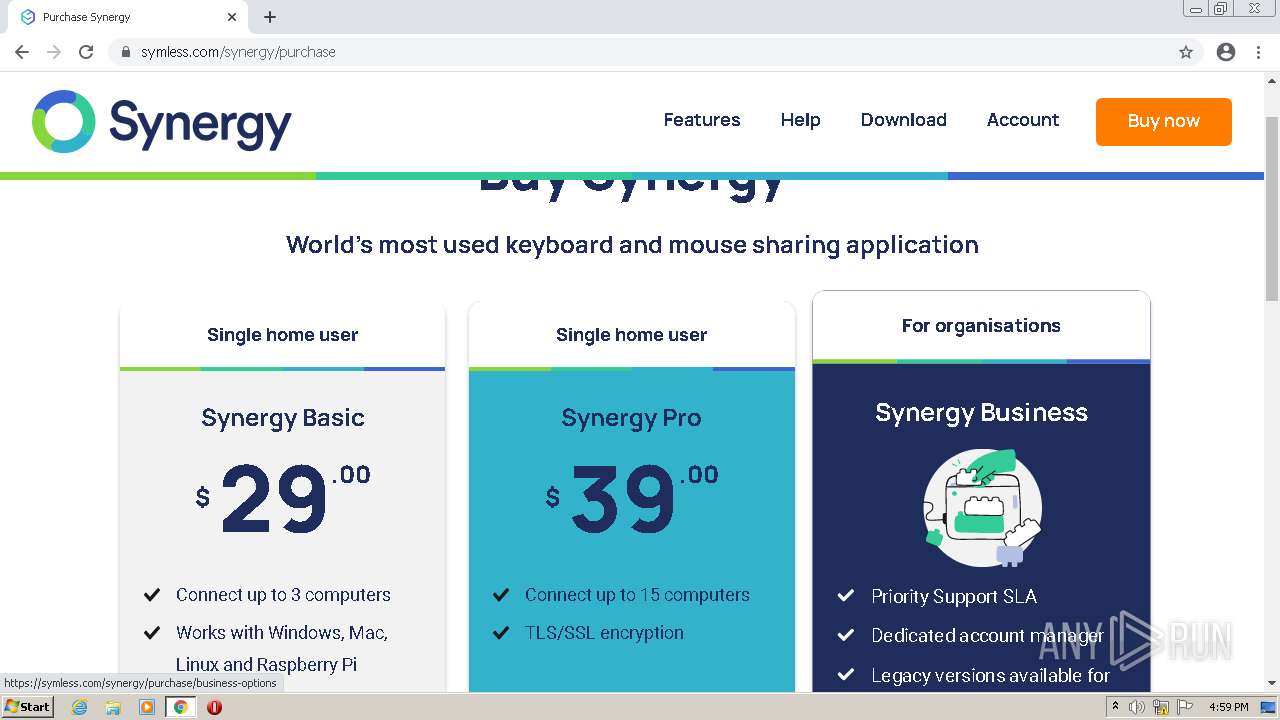
Task: Click the $29.00 price
Action: click(x=283, y=498)
